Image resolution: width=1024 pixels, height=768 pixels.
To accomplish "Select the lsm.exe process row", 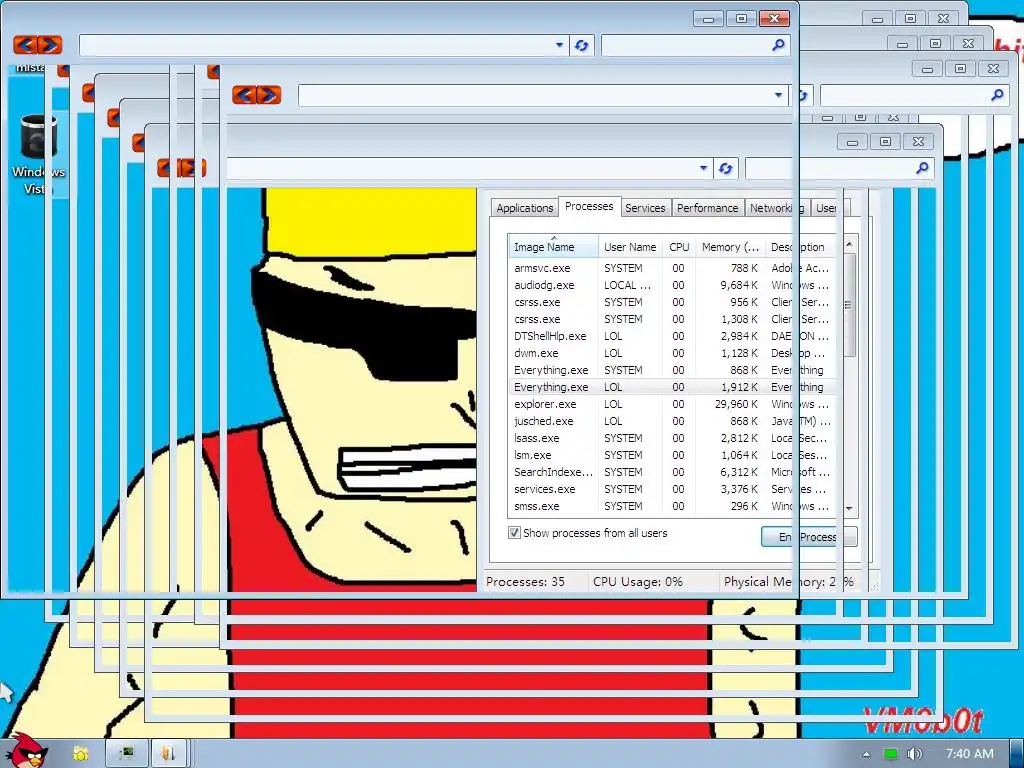I will click(x=673, y=455).
